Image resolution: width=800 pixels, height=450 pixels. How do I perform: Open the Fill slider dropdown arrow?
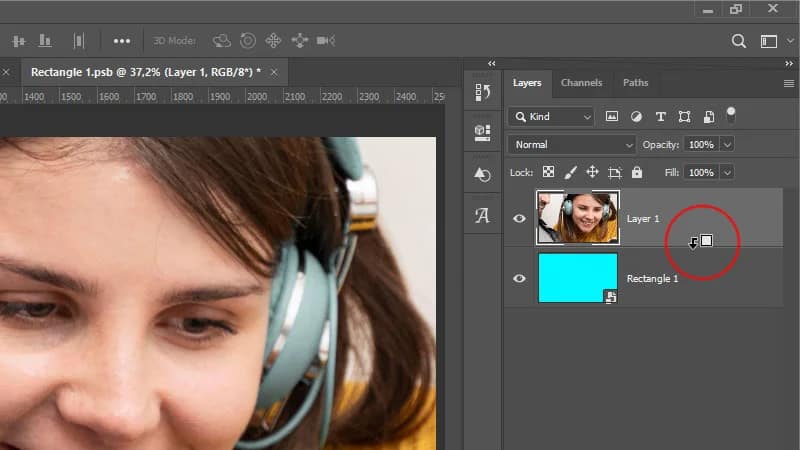click(727, 172)
